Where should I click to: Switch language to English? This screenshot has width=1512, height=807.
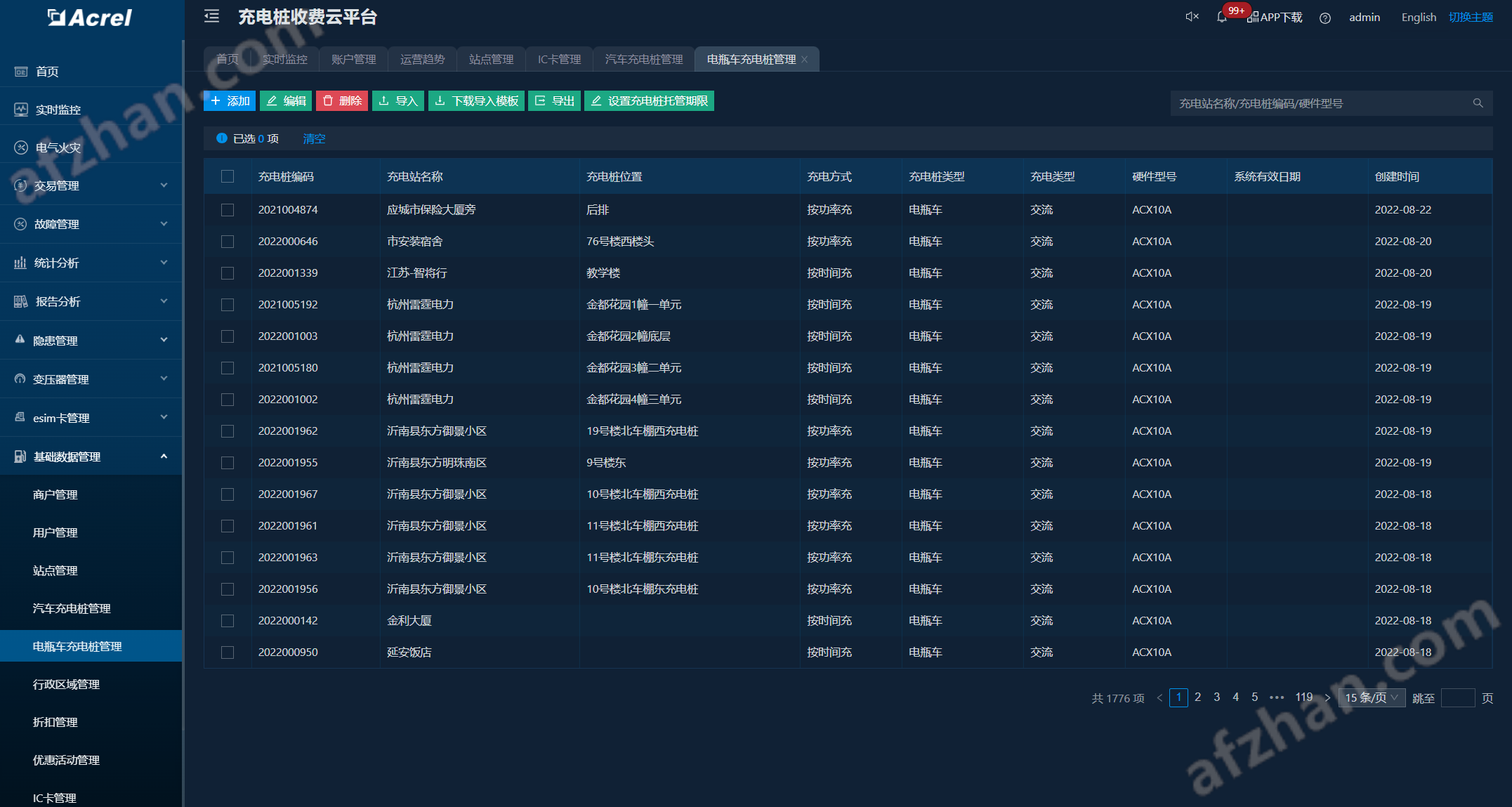pyautogui.click(x=1419, y=18)
